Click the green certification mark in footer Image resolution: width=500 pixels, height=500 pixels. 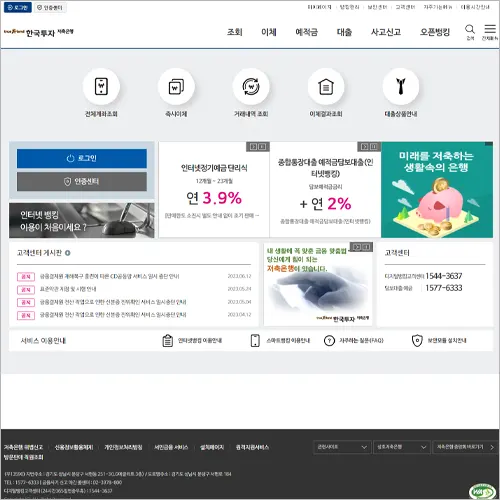tap(482, 491)
